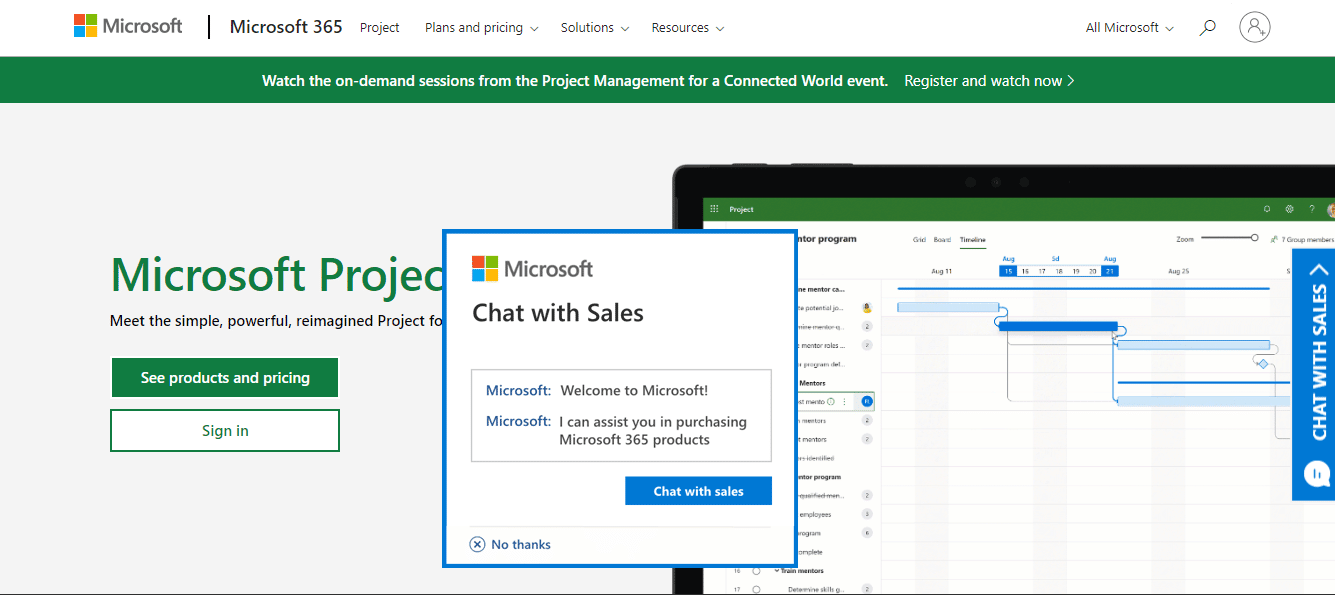1335x595 pixels.
Task: Select the Timeline tab
Action: coord(973,240)
